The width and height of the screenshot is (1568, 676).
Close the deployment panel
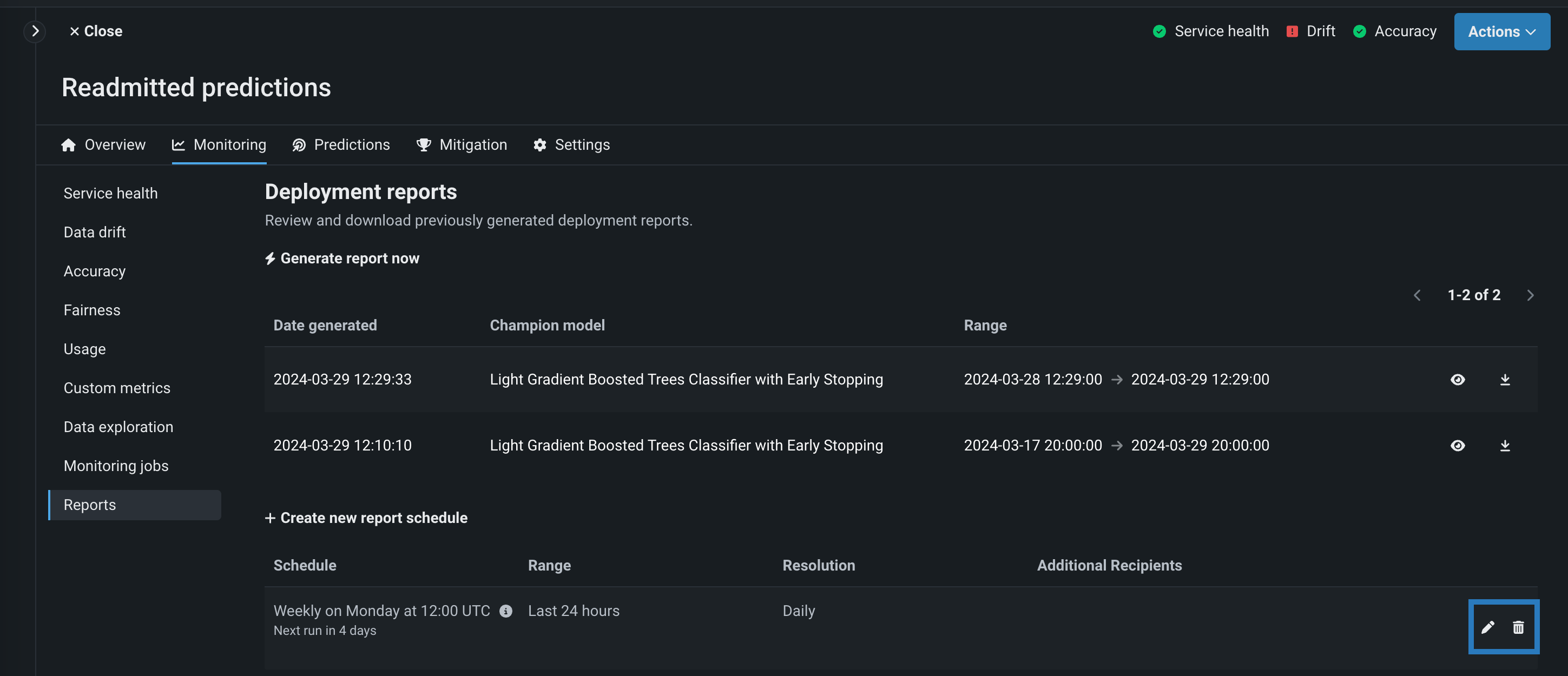tap(96, 31)
